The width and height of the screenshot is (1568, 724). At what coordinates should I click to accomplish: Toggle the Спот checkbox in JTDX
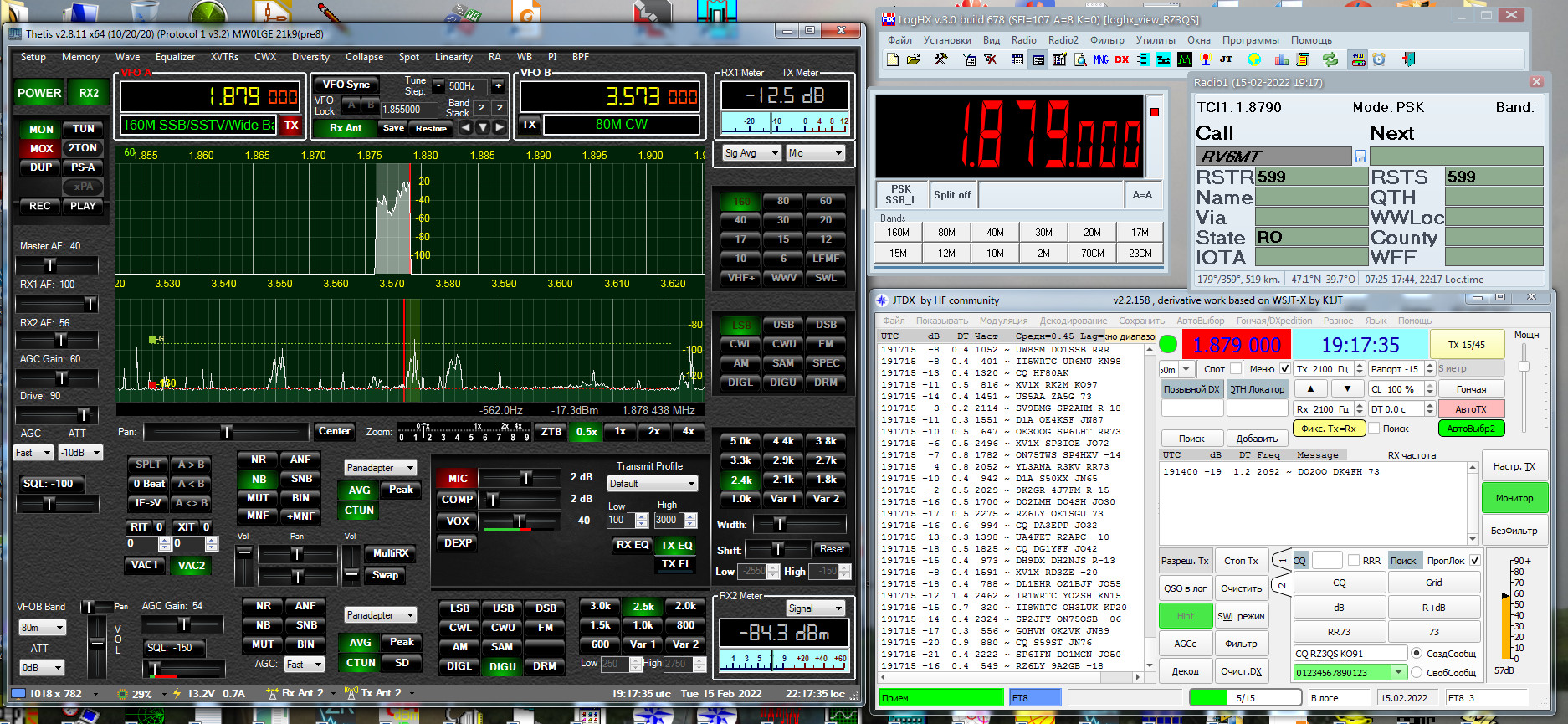click(x=1236, y=369)
